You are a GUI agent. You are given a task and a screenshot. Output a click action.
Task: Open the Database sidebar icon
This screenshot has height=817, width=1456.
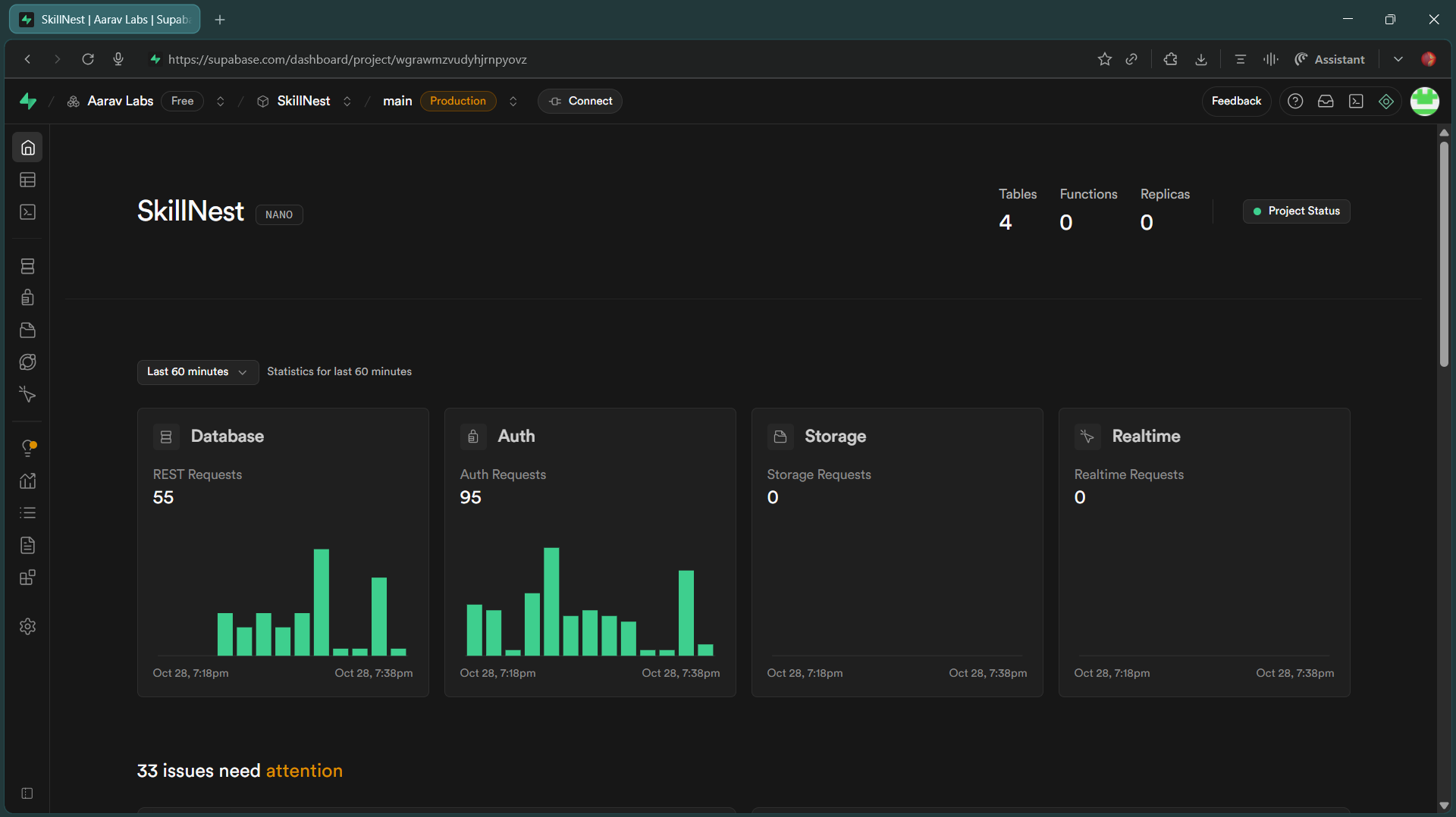click(28, 266)
